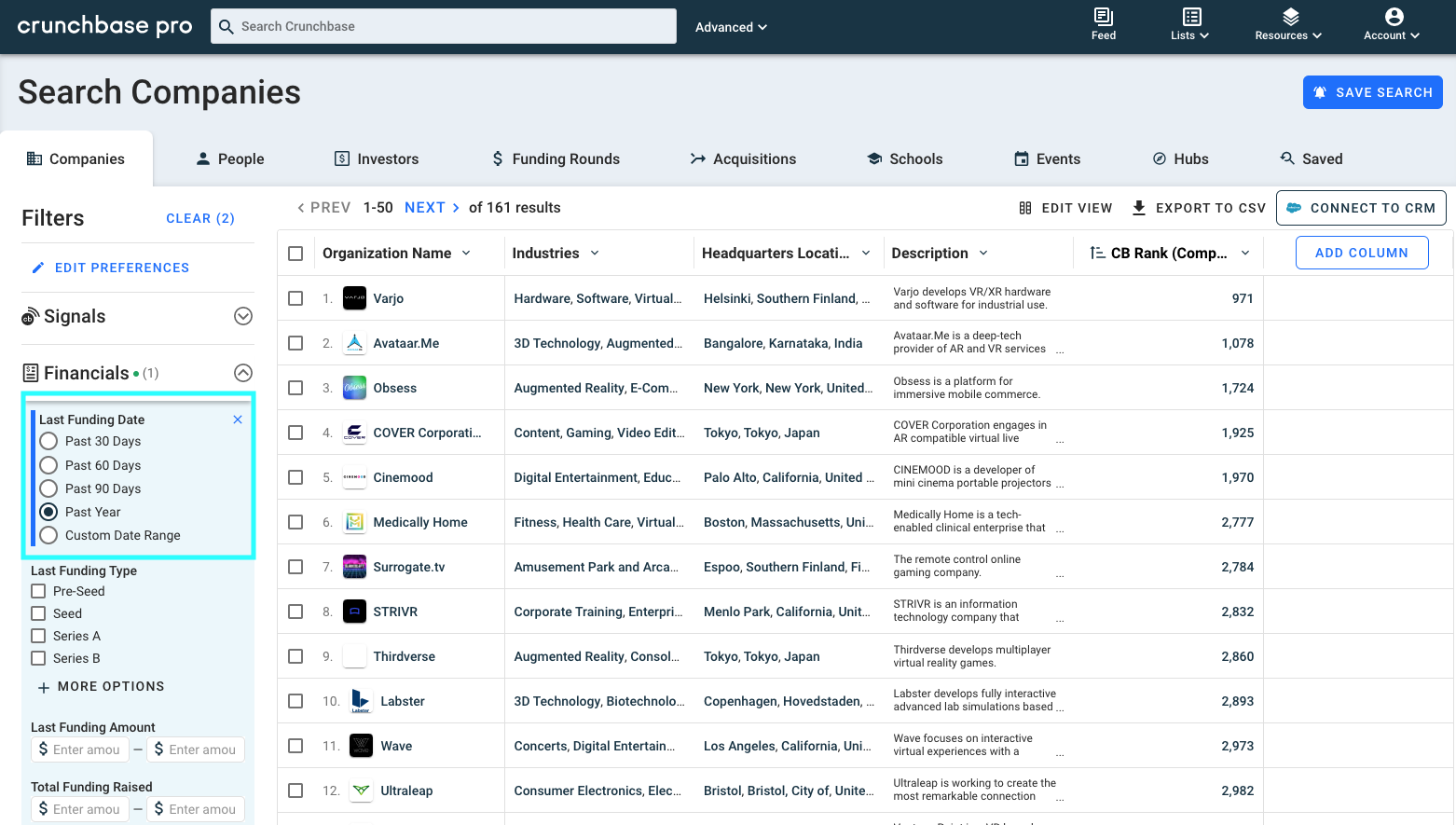Switch to the Investors tab

(x=377, y=158)
